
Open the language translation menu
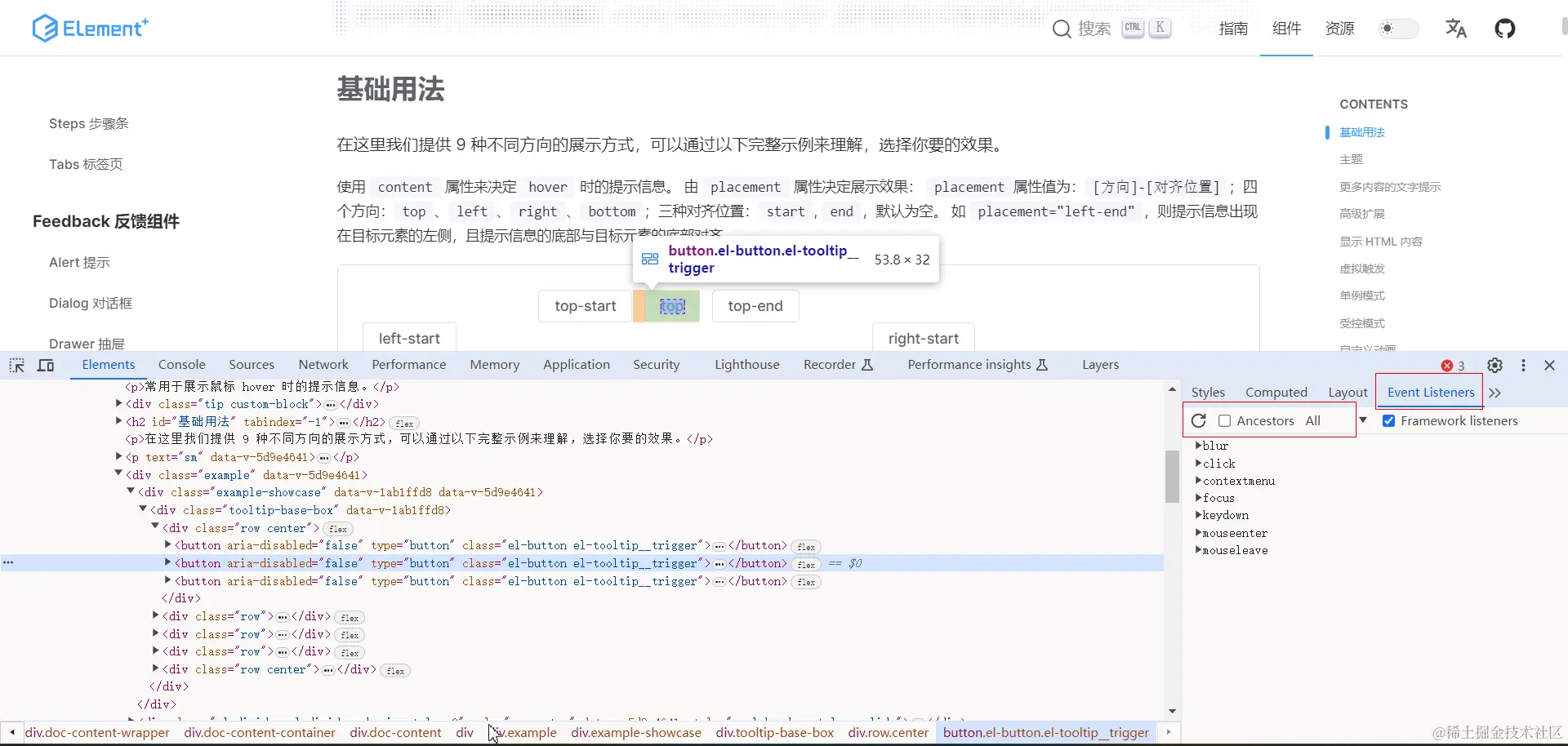[x=1456, y=29]
